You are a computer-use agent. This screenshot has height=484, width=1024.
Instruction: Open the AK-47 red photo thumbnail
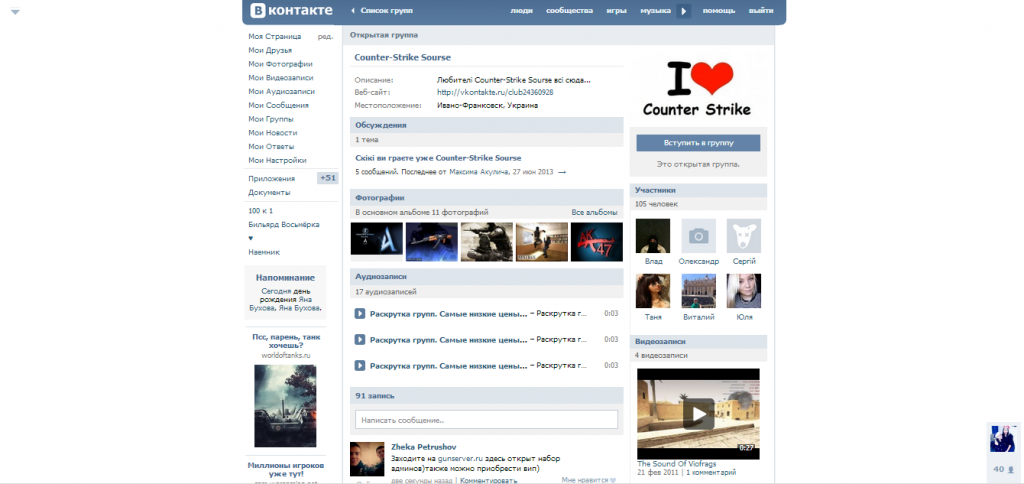click(596, 242)
